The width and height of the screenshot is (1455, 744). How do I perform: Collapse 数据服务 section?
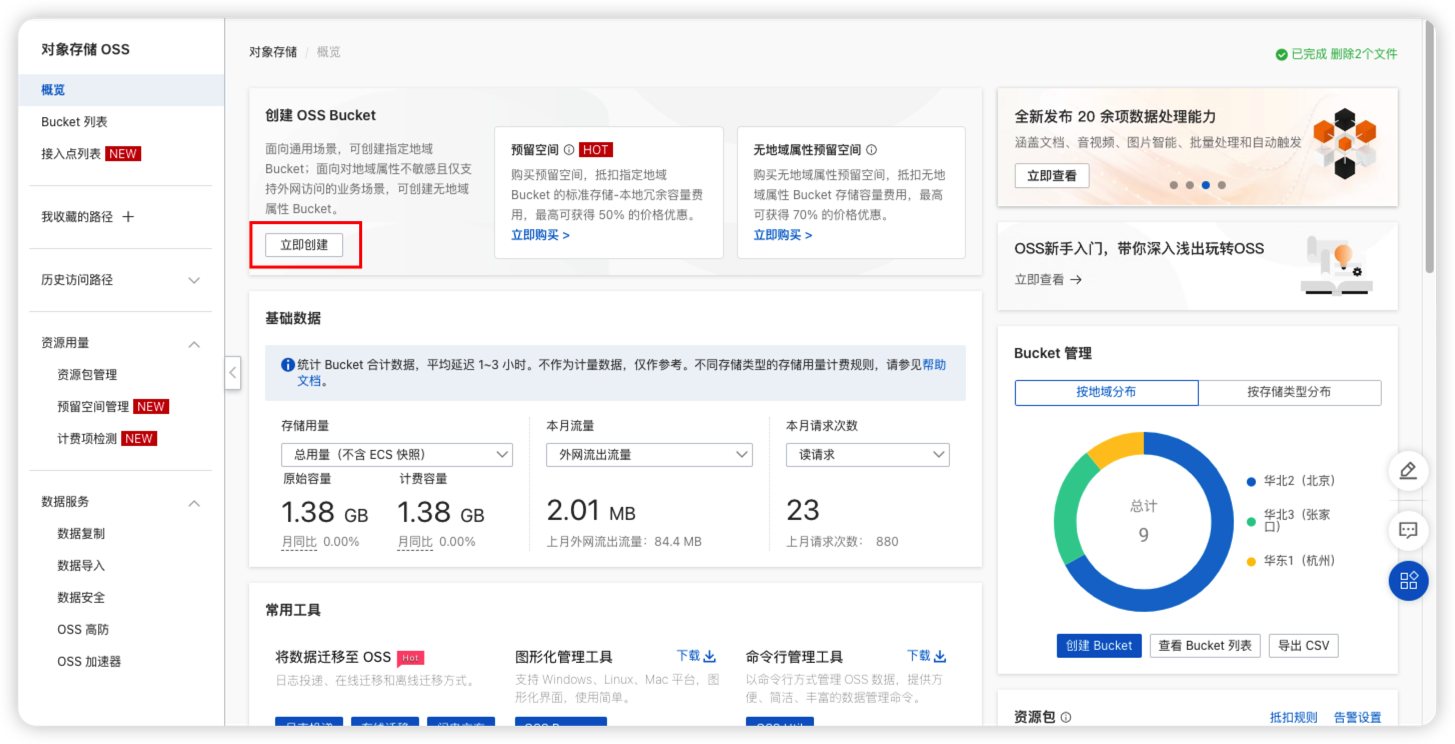pyautogui.click(x=195, y=503)
